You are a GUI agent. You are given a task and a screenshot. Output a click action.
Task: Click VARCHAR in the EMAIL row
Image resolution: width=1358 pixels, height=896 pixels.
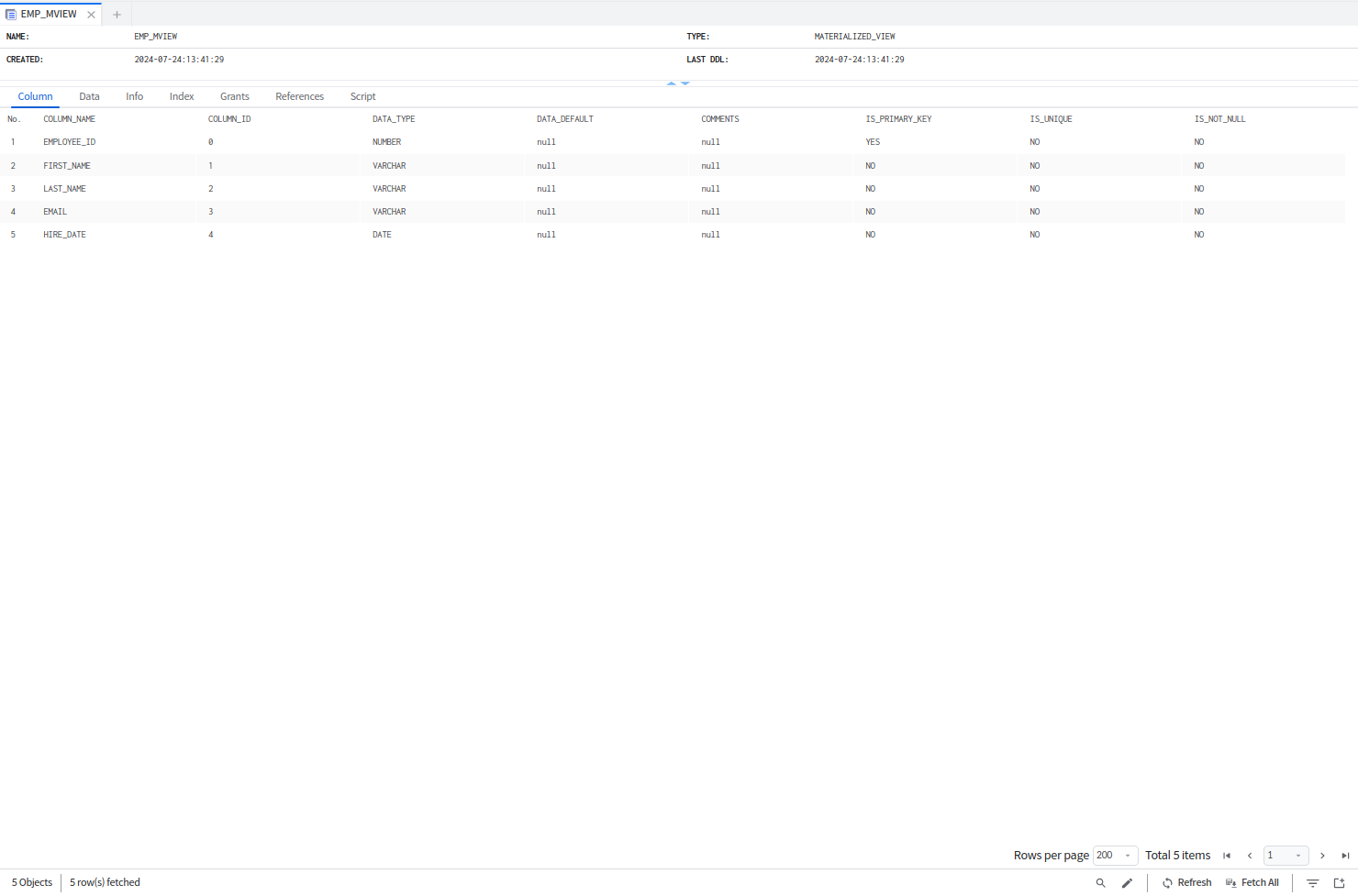[389, 212]
